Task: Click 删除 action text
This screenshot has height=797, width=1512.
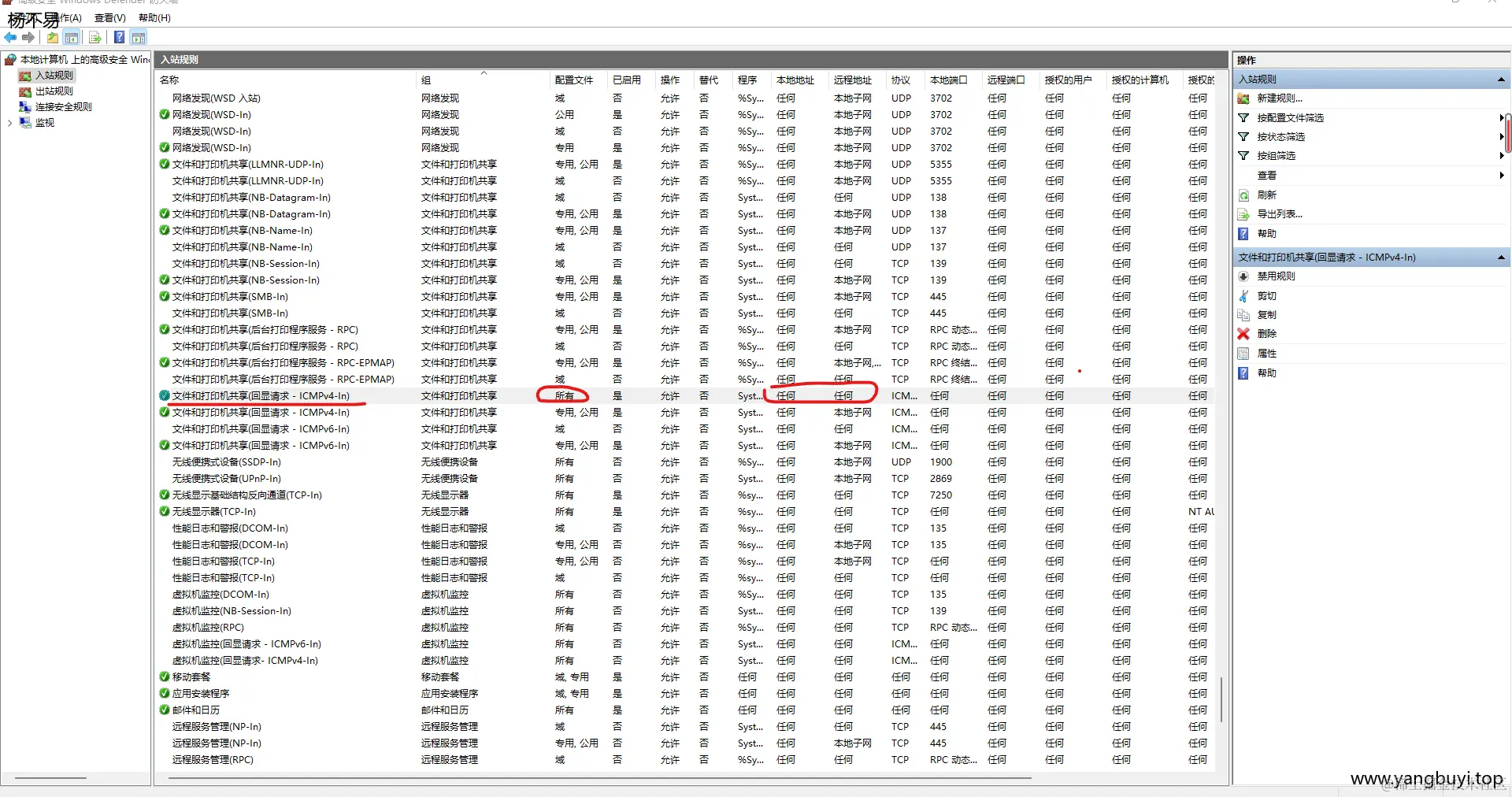Action: coord(1266,334)
